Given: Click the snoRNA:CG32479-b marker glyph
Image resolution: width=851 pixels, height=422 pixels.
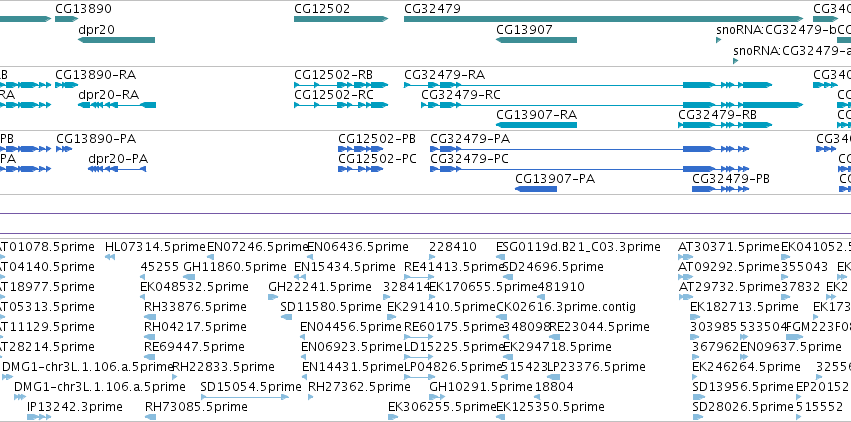Looking at the screenshot, I should [x=719, y=40].
